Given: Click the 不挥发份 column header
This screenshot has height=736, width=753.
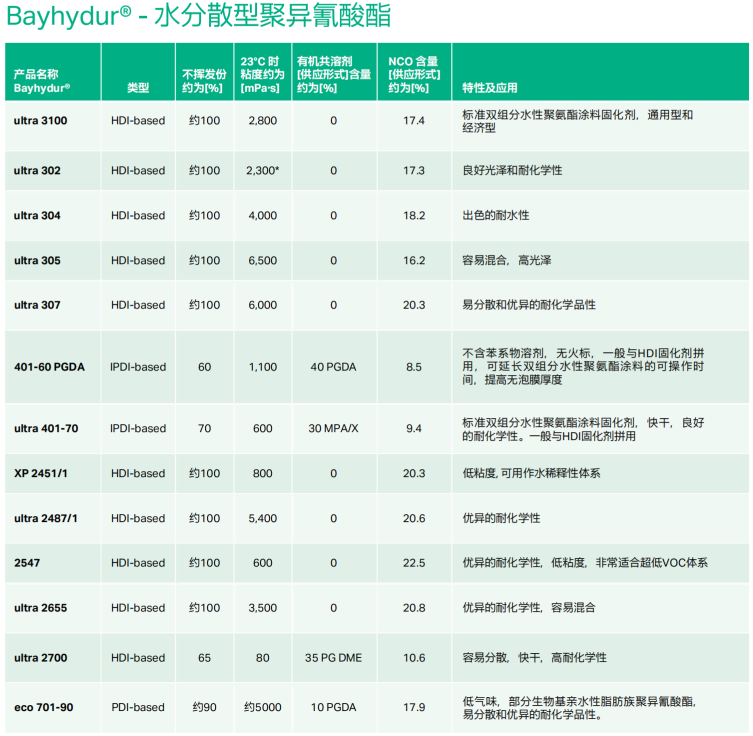Looking at the screenshot, I should (x=204, y=81).
